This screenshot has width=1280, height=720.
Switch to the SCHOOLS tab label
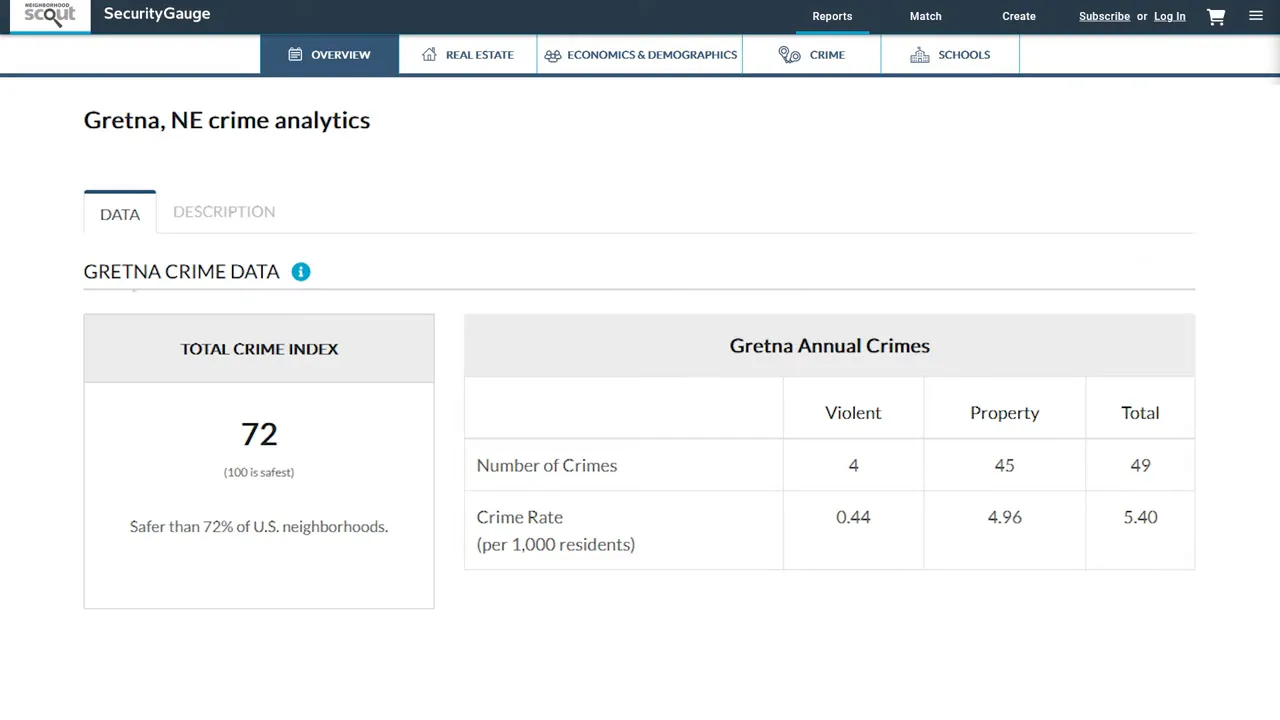tap(964, 55)
